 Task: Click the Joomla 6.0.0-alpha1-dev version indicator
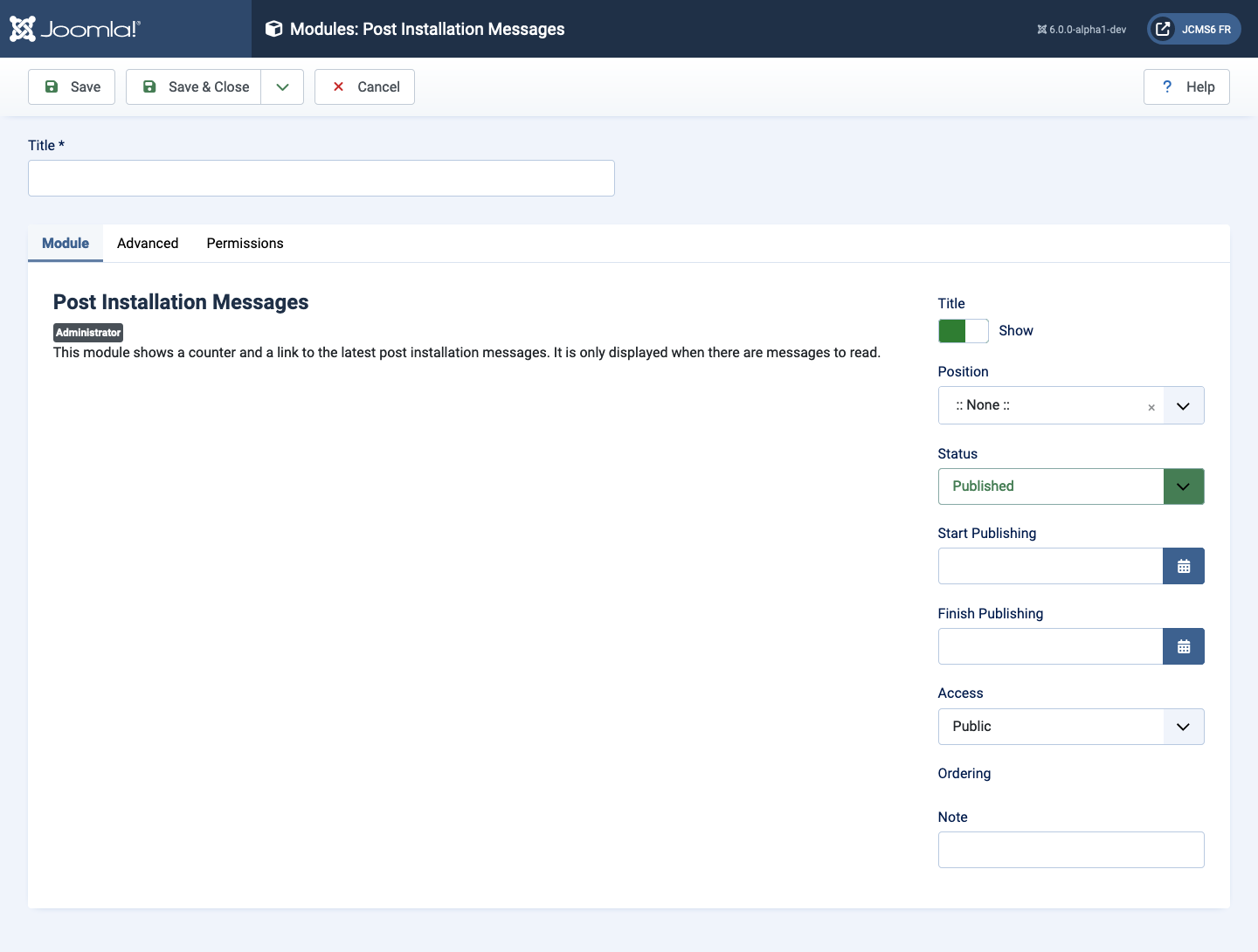[1082, 30]
